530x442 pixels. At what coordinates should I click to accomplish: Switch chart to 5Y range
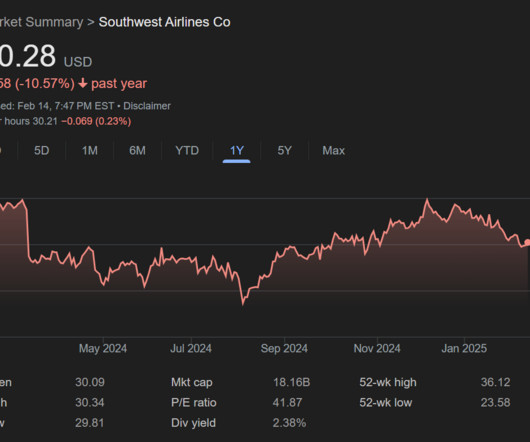coord(284,150)
